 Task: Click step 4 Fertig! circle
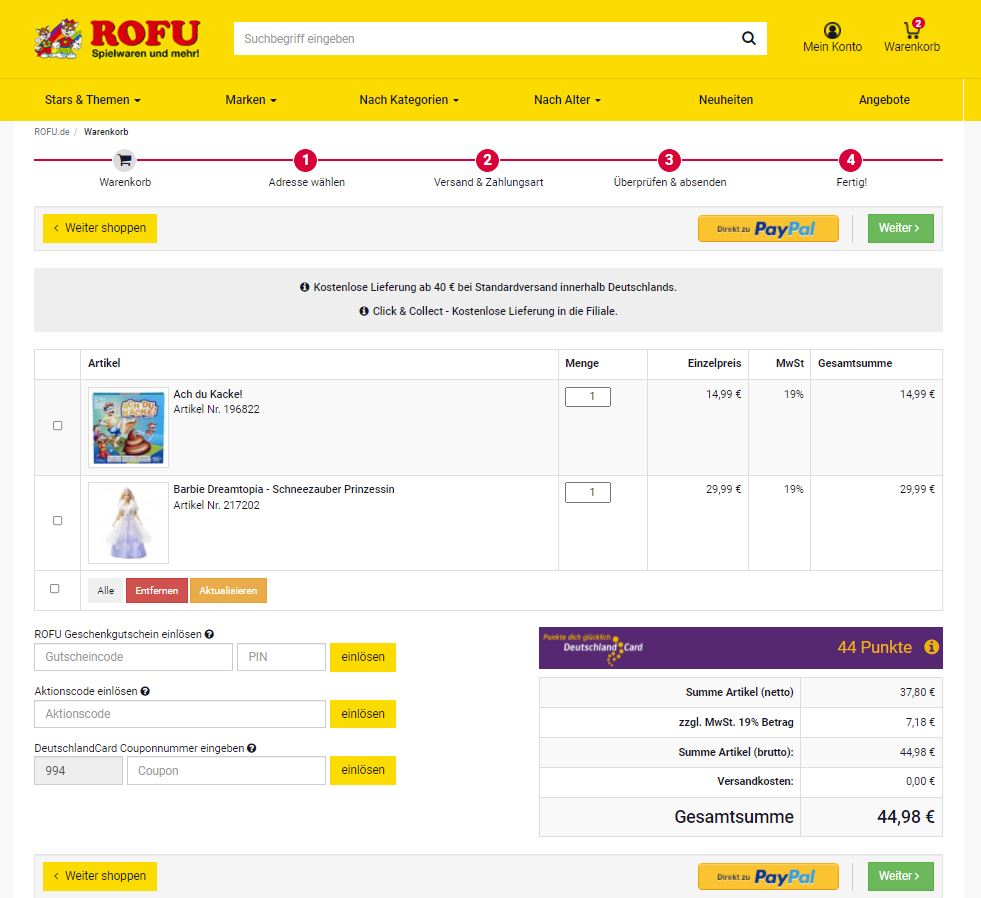[x=850, y=160]
